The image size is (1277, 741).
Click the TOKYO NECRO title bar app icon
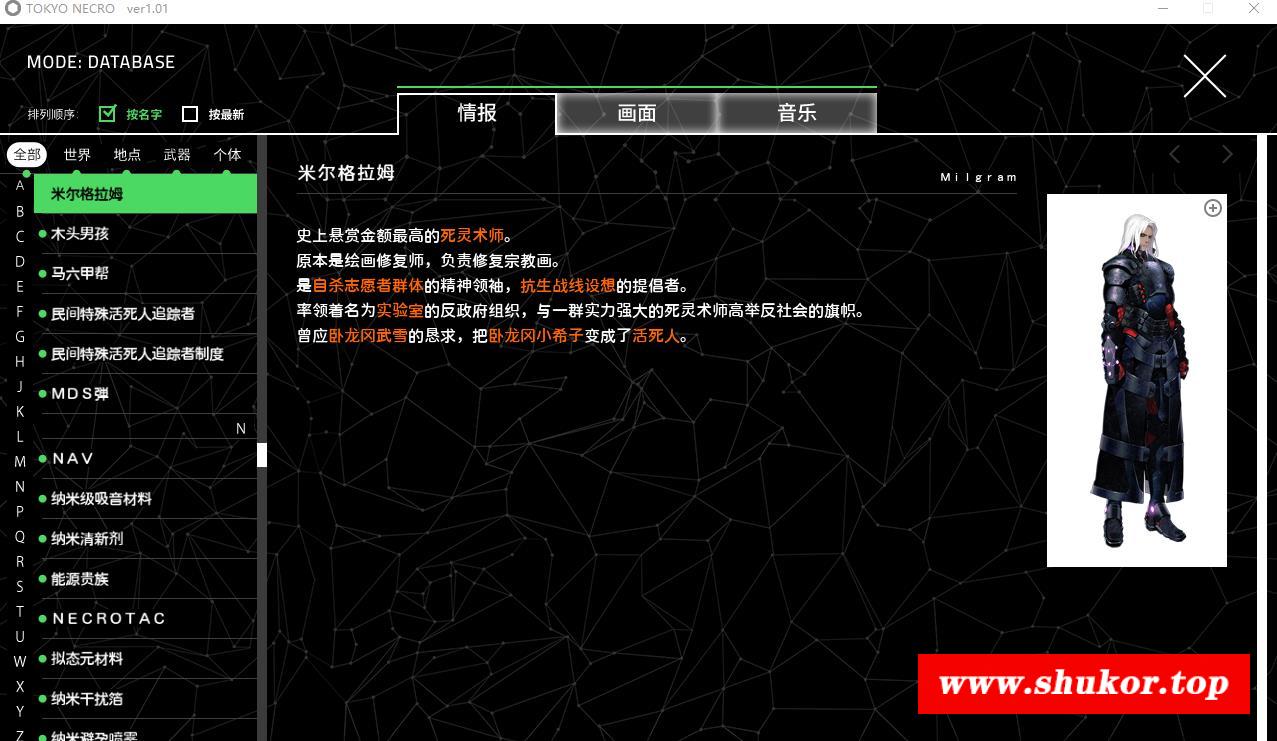(x=12, y=9)
